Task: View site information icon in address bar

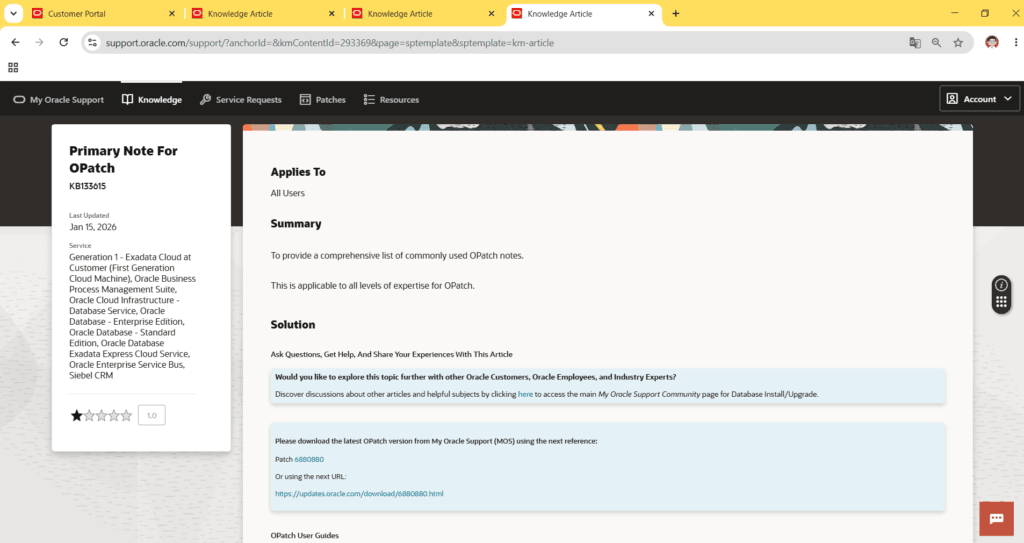Action: pyautogui.click(x=93, y=42)
